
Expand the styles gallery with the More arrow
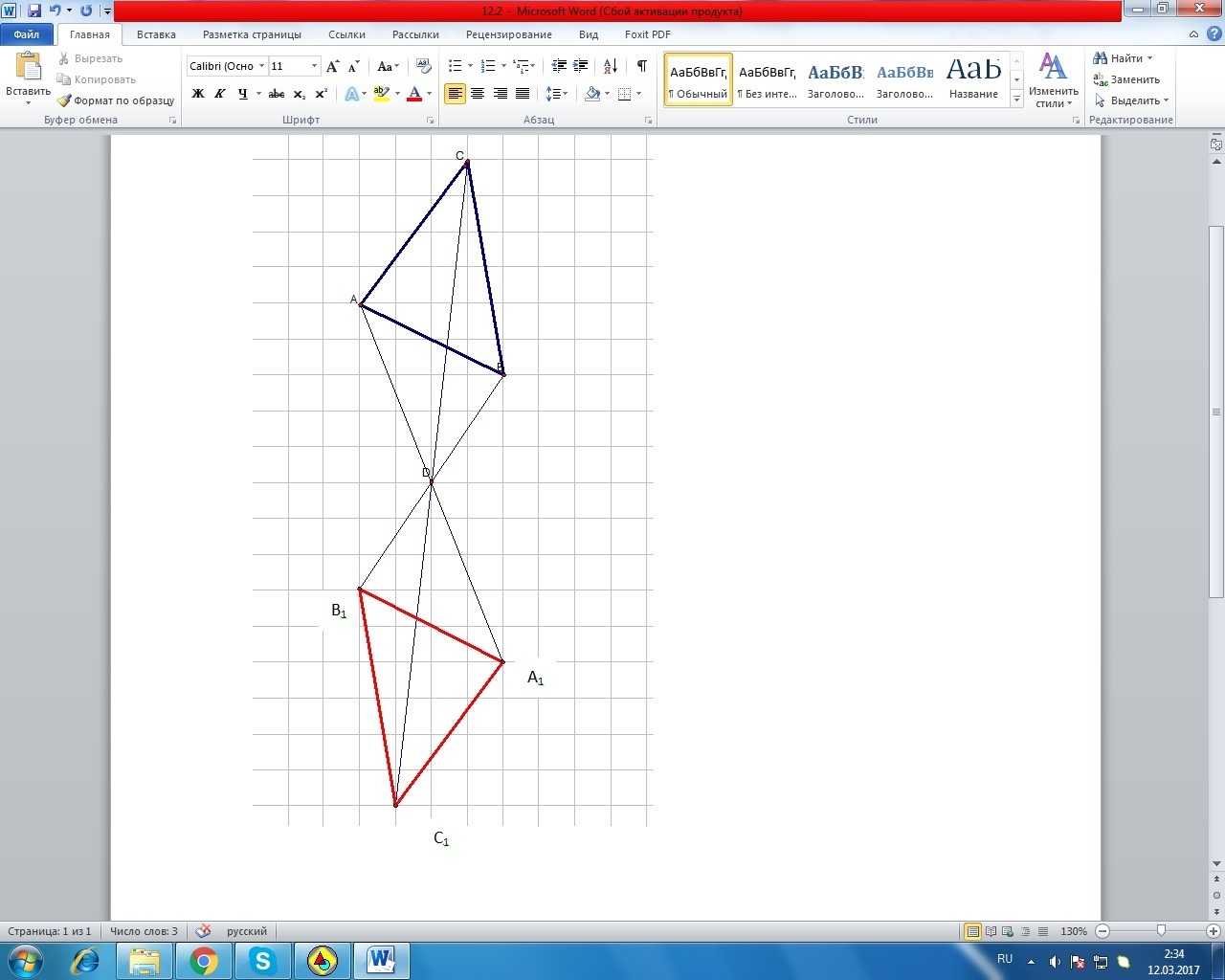(x=1017, y=100)
